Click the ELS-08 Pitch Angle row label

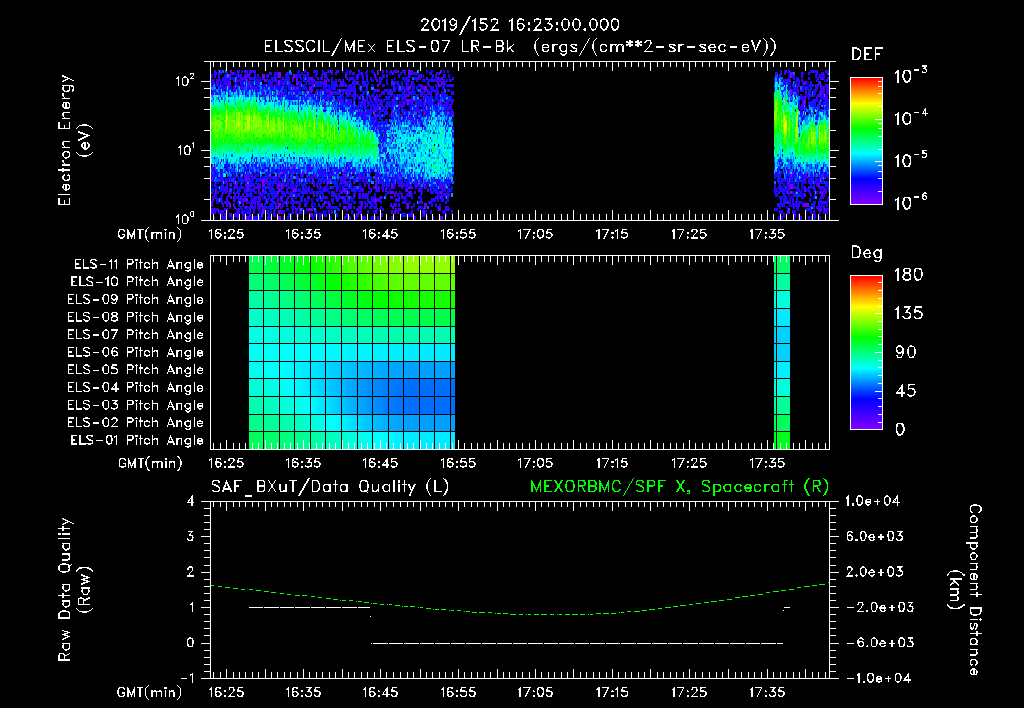tap(135, 317)
